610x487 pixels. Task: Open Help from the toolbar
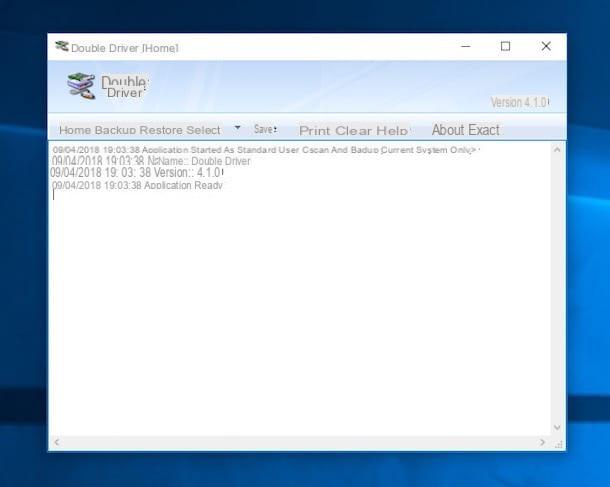point(392,130)
